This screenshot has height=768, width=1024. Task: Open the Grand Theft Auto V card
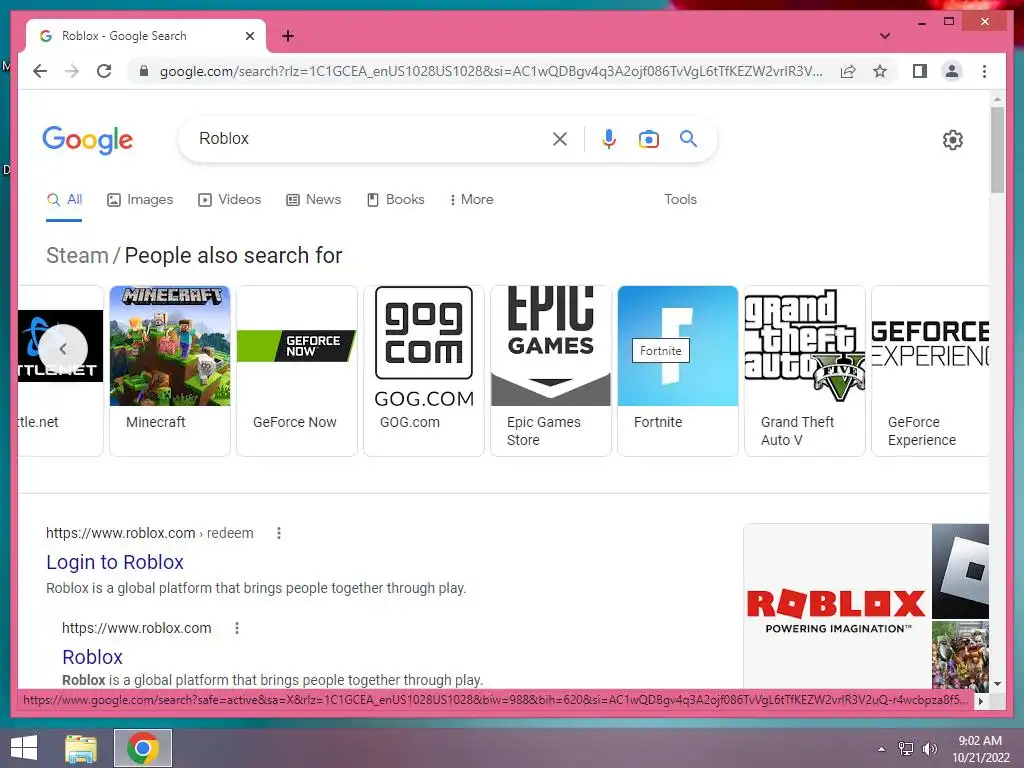(805, 370)
